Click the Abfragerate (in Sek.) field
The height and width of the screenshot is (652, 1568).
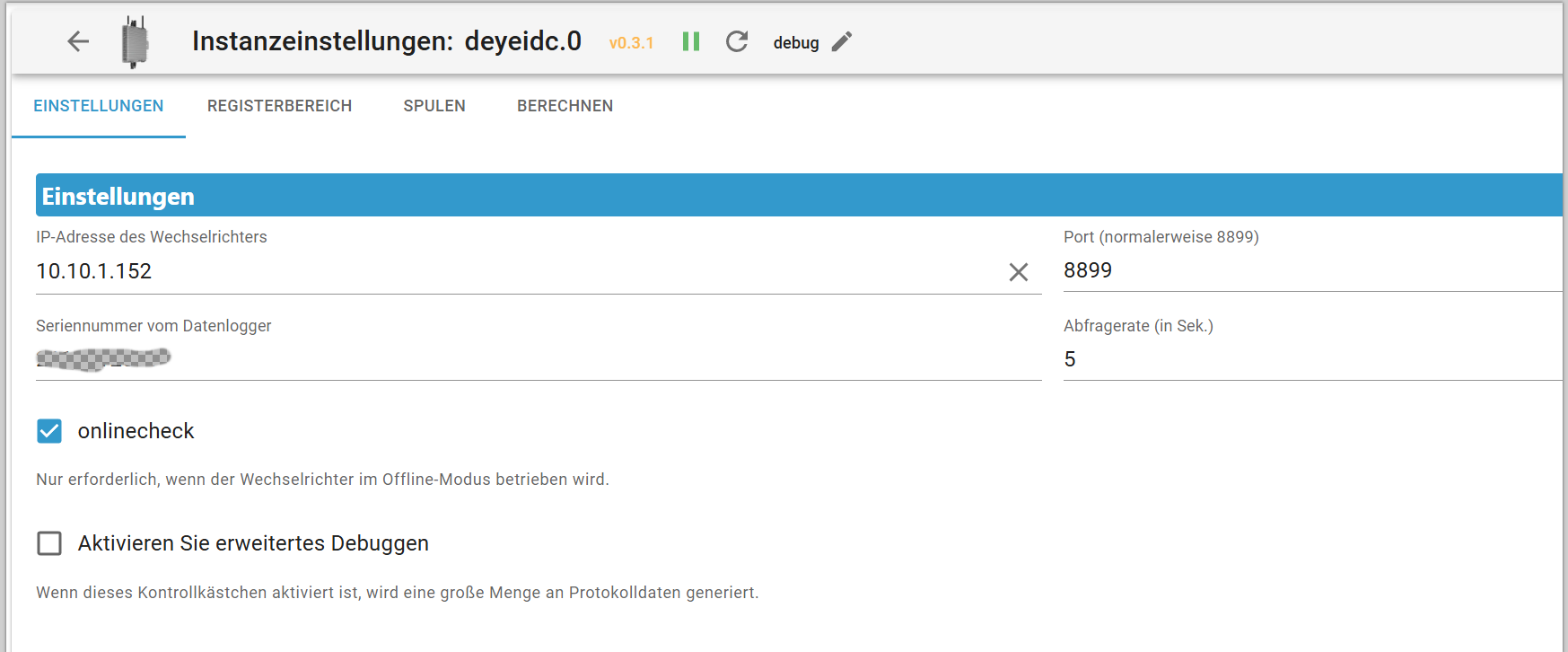point(1310,359)
